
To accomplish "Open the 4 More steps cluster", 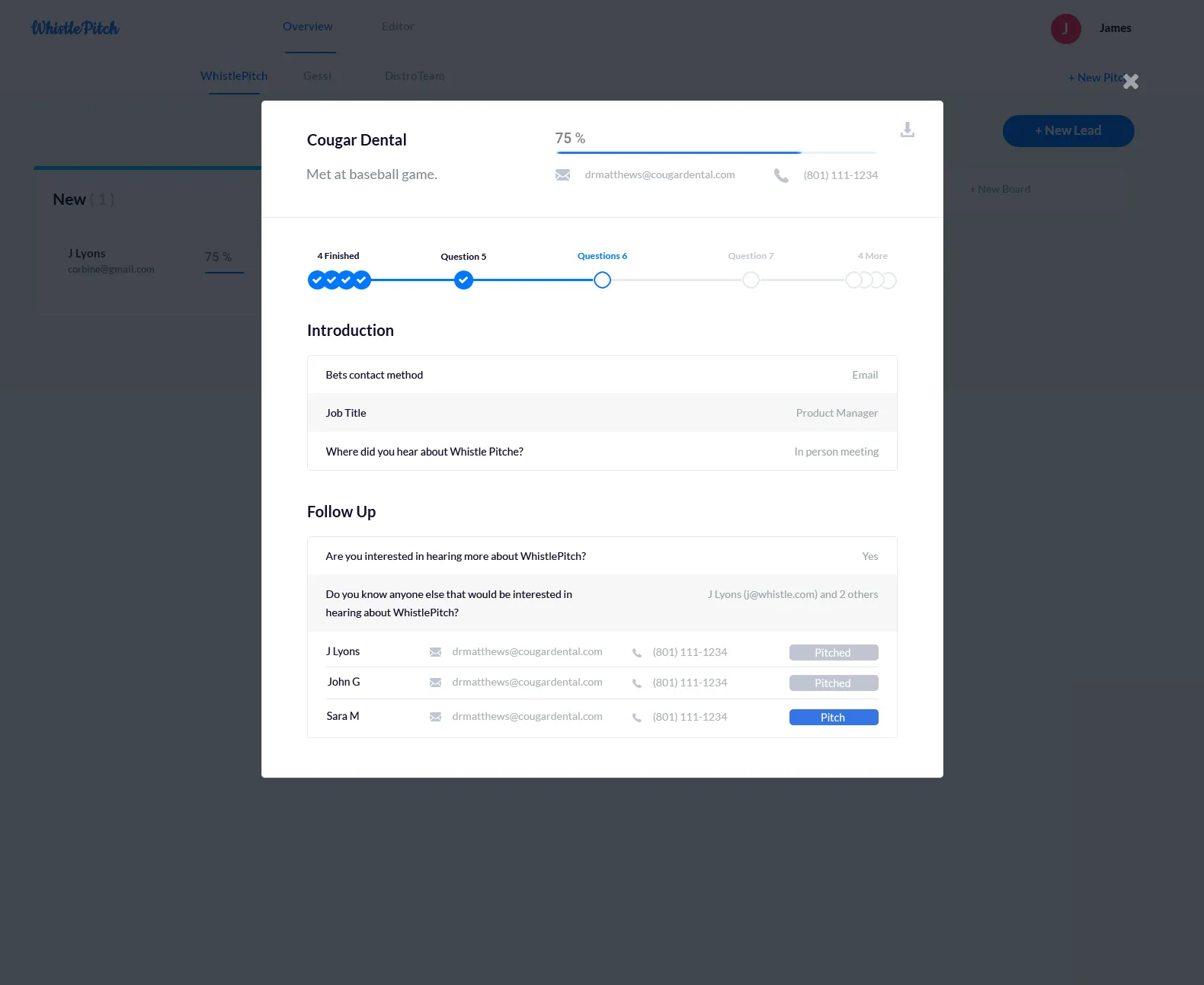I will pos(871,280).
